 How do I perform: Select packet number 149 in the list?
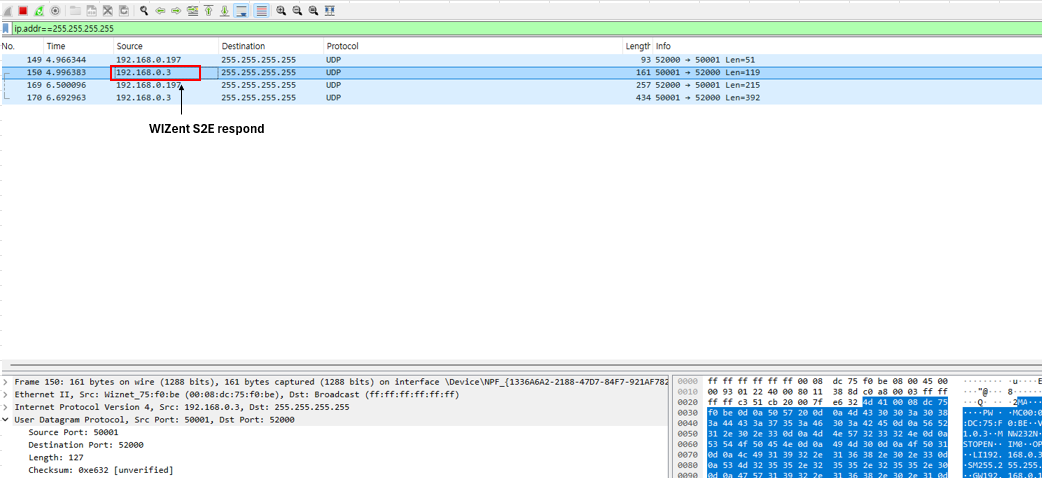(521, 59)
